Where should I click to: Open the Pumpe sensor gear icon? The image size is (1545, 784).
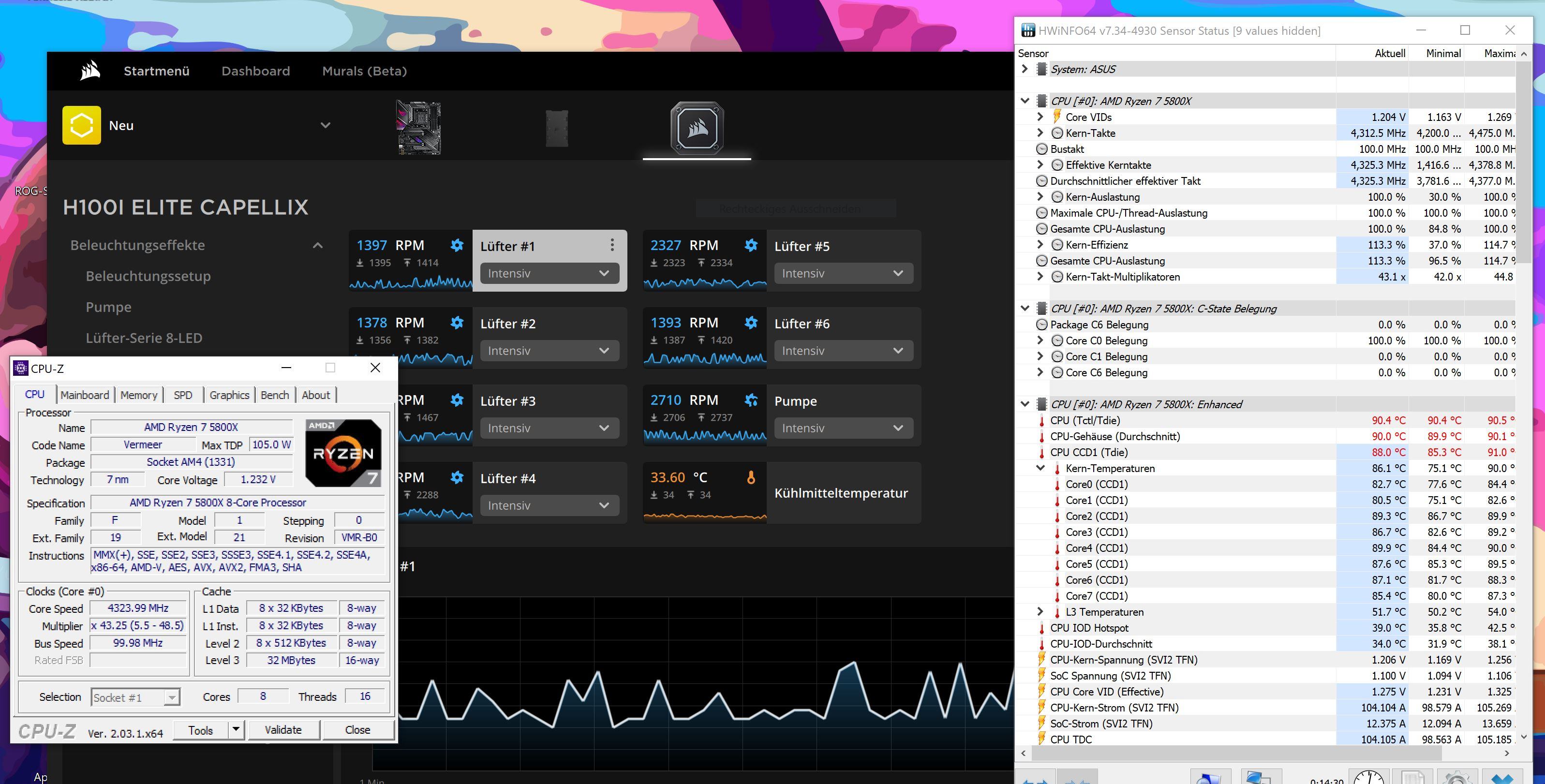point(751,399)
